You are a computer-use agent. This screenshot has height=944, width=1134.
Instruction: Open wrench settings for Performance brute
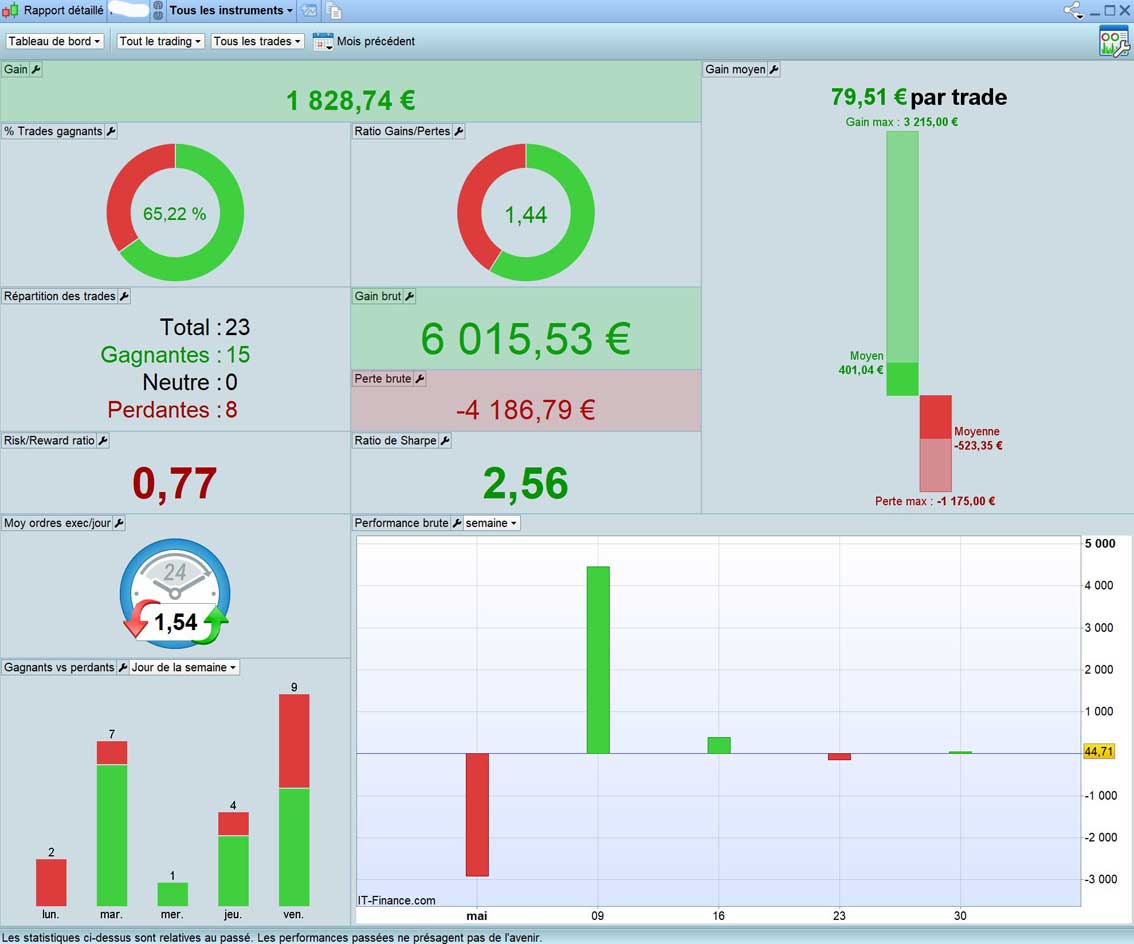(x=456, y=523)
